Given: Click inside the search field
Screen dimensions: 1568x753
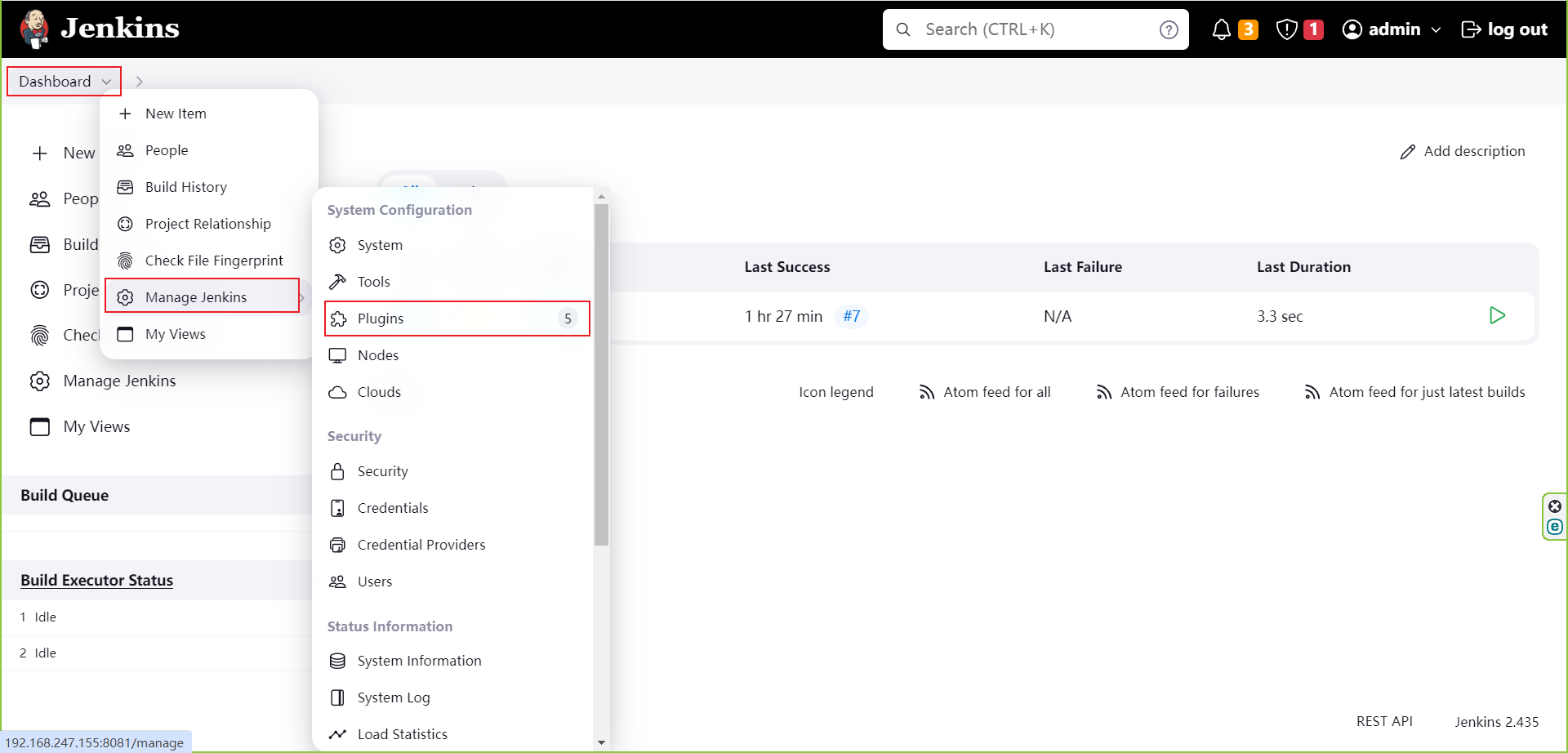Looking at the screenshot, I should (1021, 29).
